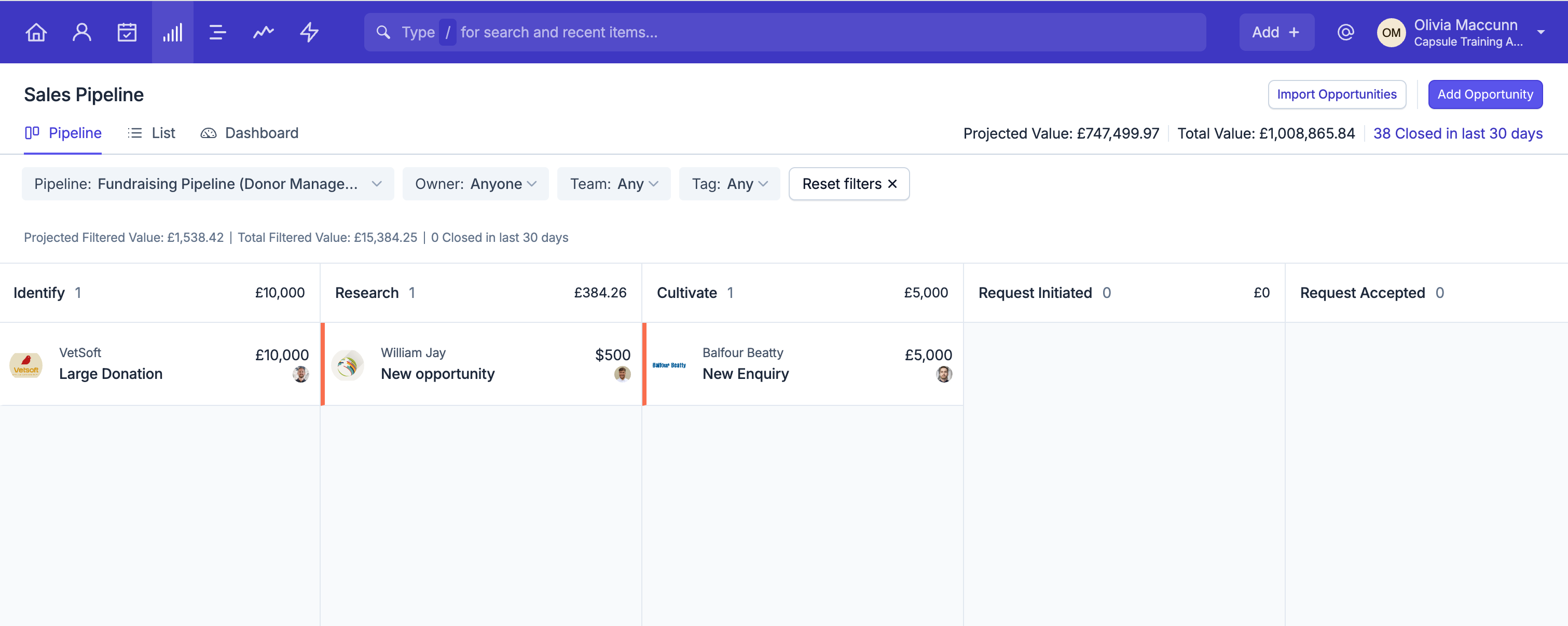Image resolution: width=1568 pixels, height=626 pixels.
Task: Expand the Olivia Maccunn account menu arrow
Action: pos(1541,32)
